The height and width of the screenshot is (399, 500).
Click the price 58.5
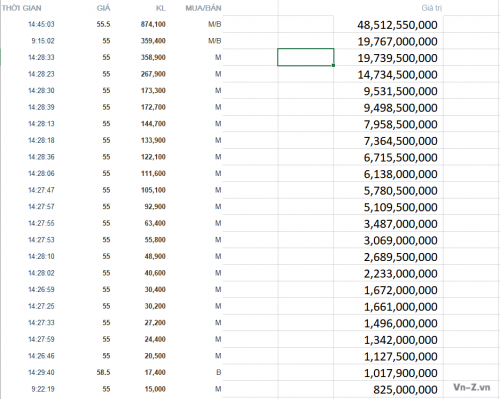point(103,372)
